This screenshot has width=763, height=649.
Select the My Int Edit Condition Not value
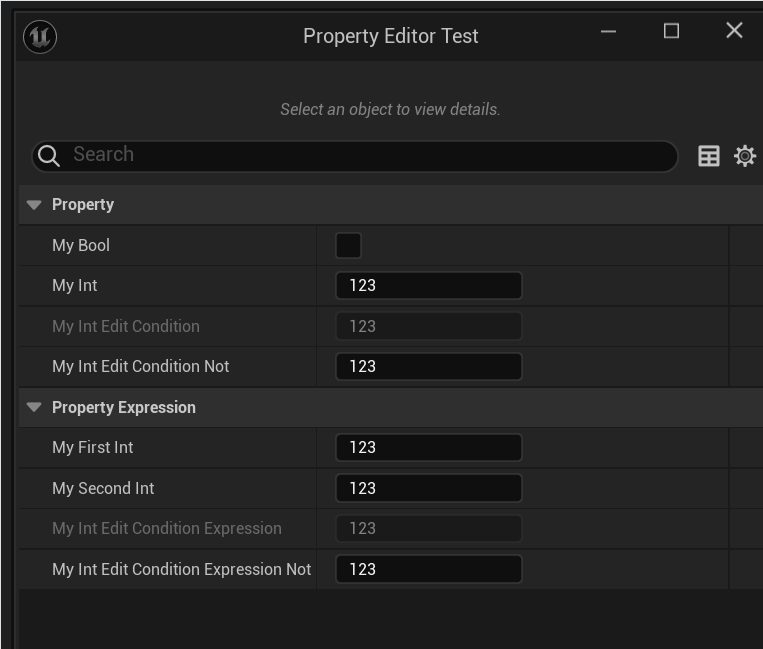(428, 367)
